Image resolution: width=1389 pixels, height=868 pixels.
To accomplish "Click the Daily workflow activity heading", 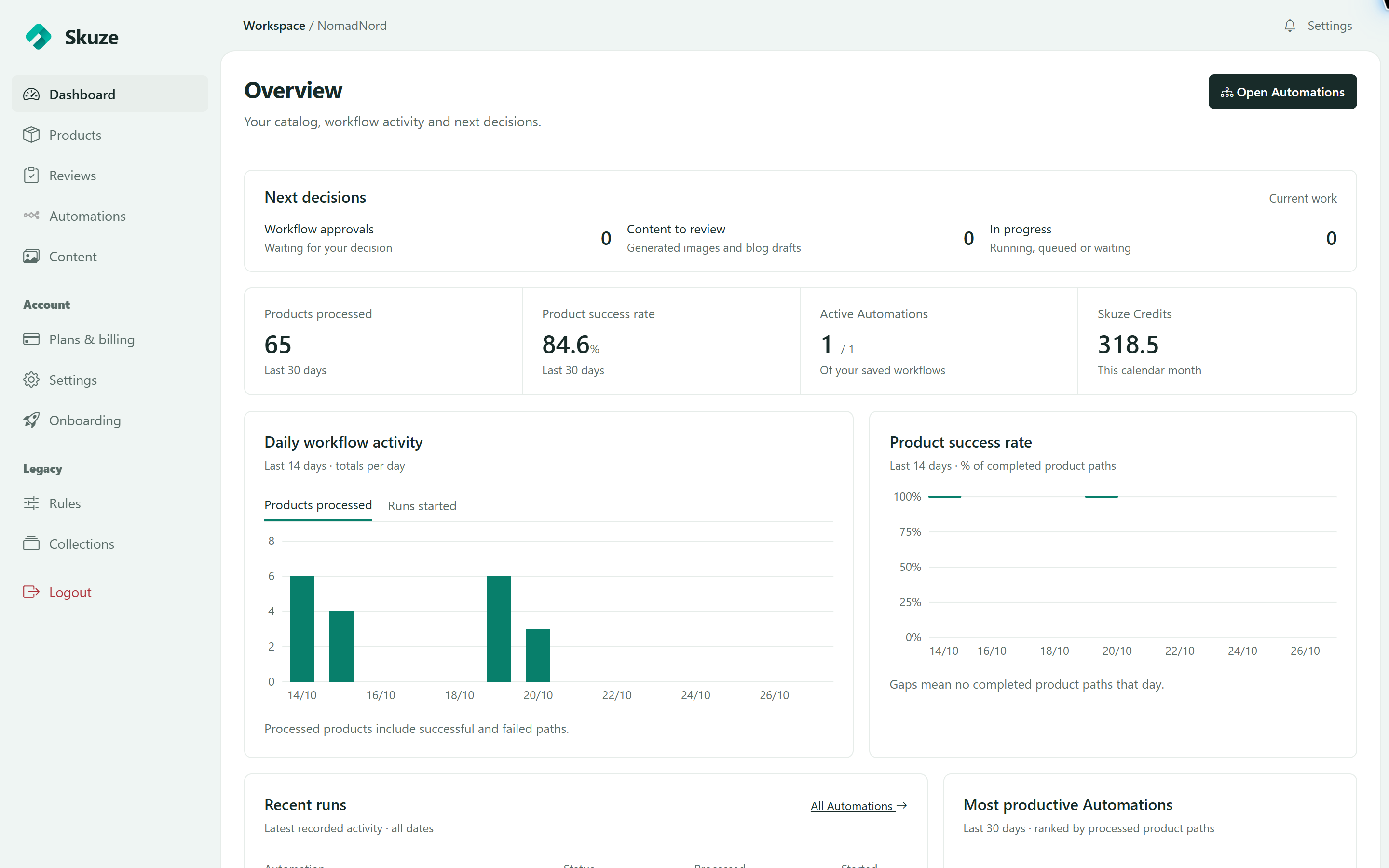I will [x=343, y=442].
